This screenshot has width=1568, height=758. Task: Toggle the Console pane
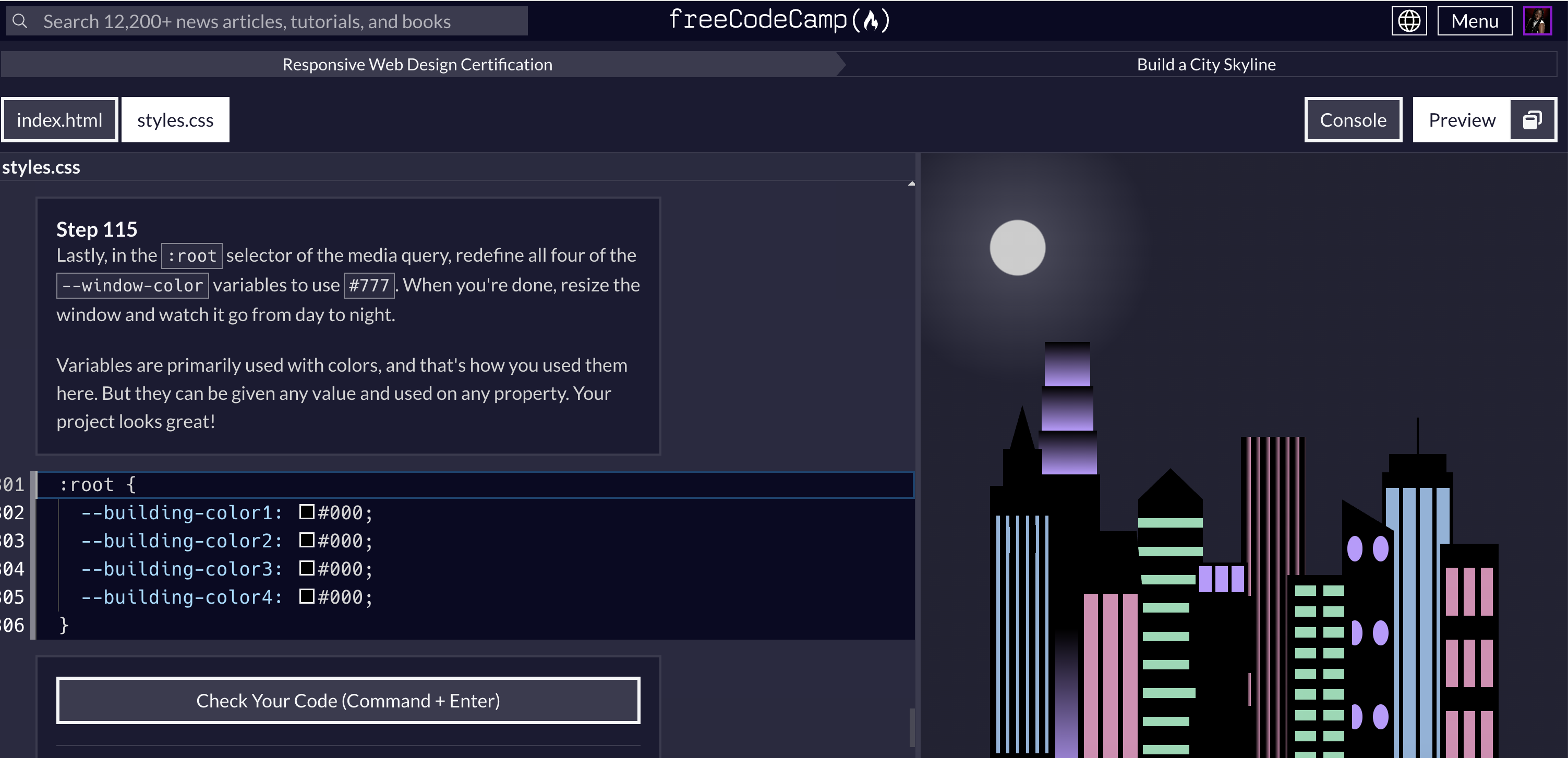coord(1353,120)
